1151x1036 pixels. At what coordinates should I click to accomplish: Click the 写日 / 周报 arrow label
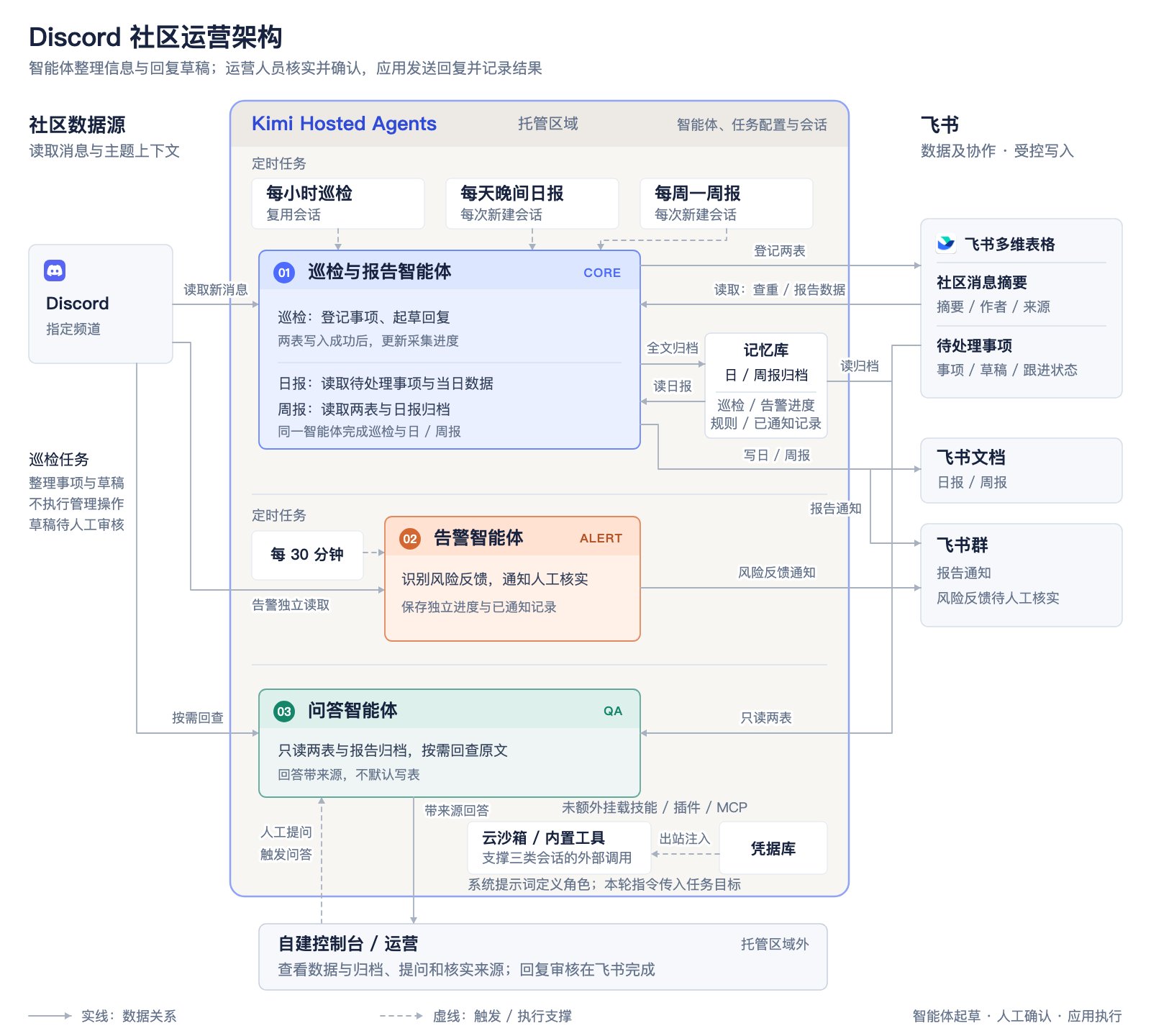tap(777, 455)
